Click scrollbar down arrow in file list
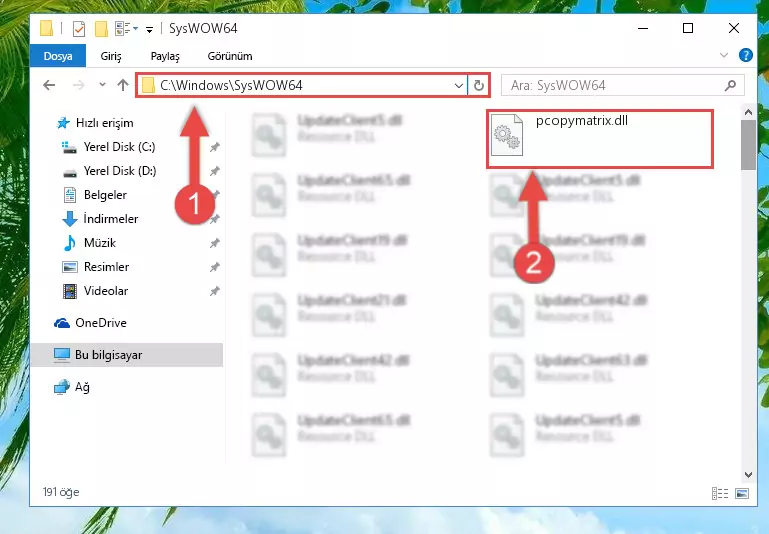769x534 pixels. tap(748, 474)
